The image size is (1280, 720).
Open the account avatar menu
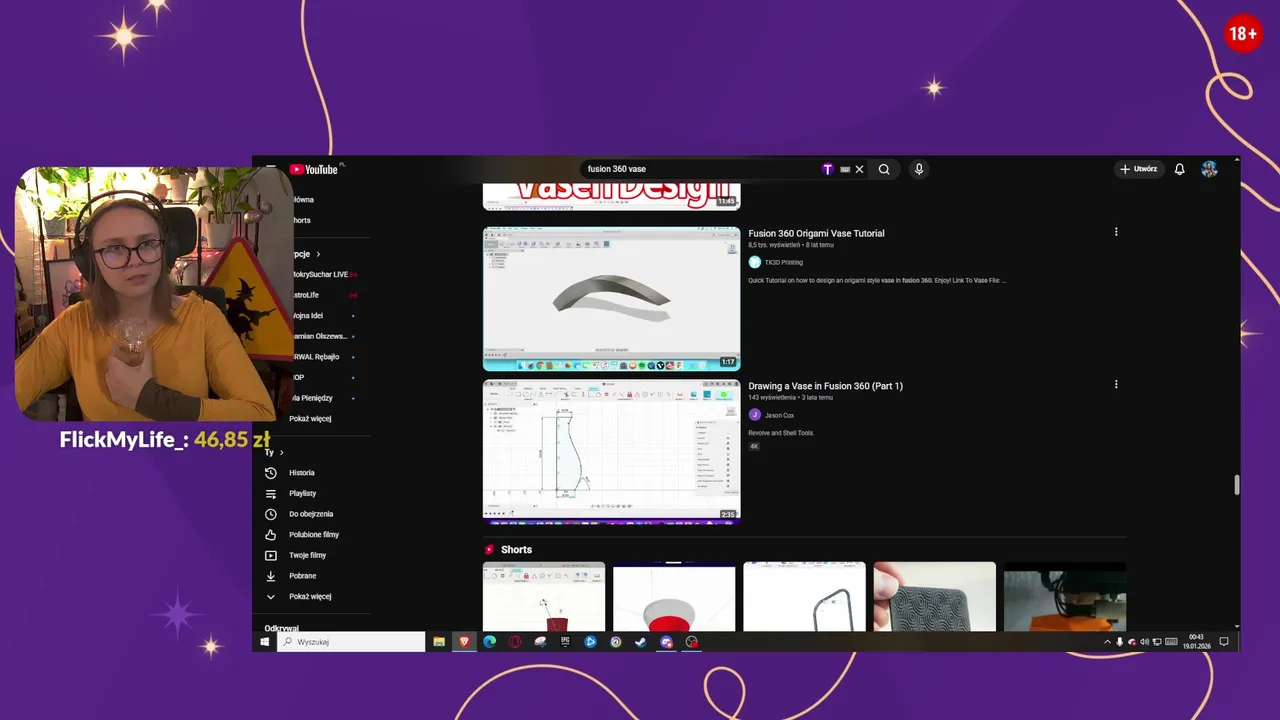tap(1209, 169)
